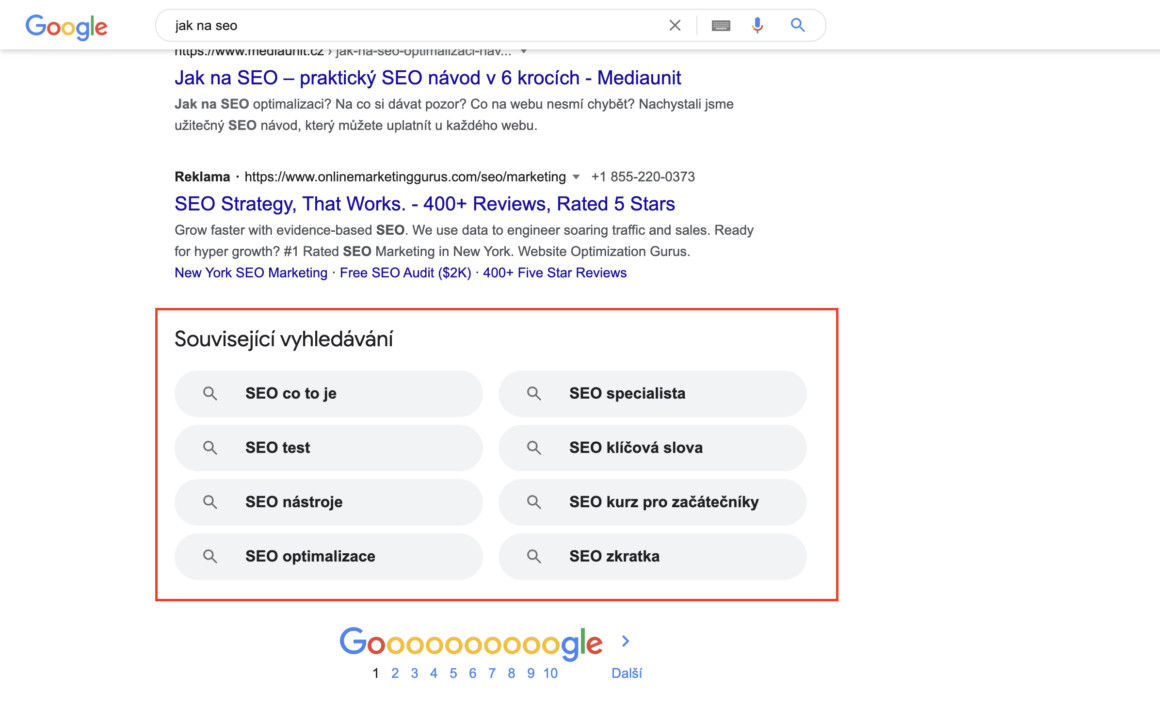Open the New York SEO Marketing sitelink
Screen dimensions: 1160x707
tap(251, 273)
